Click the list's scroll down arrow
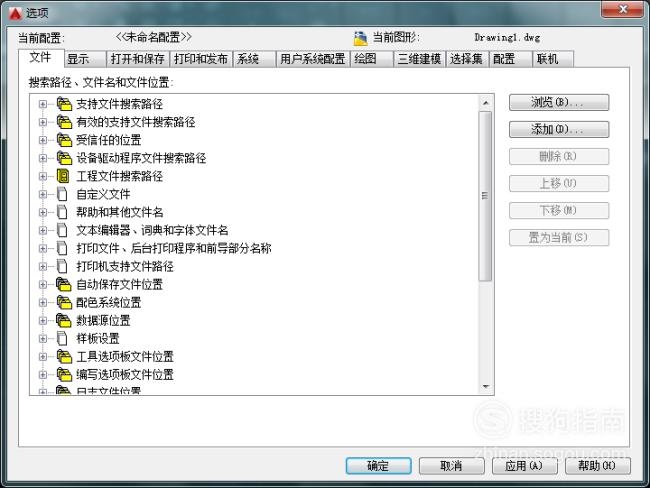Screen dimensions: 650x488 pyautogui.click(x=485, y=387)
